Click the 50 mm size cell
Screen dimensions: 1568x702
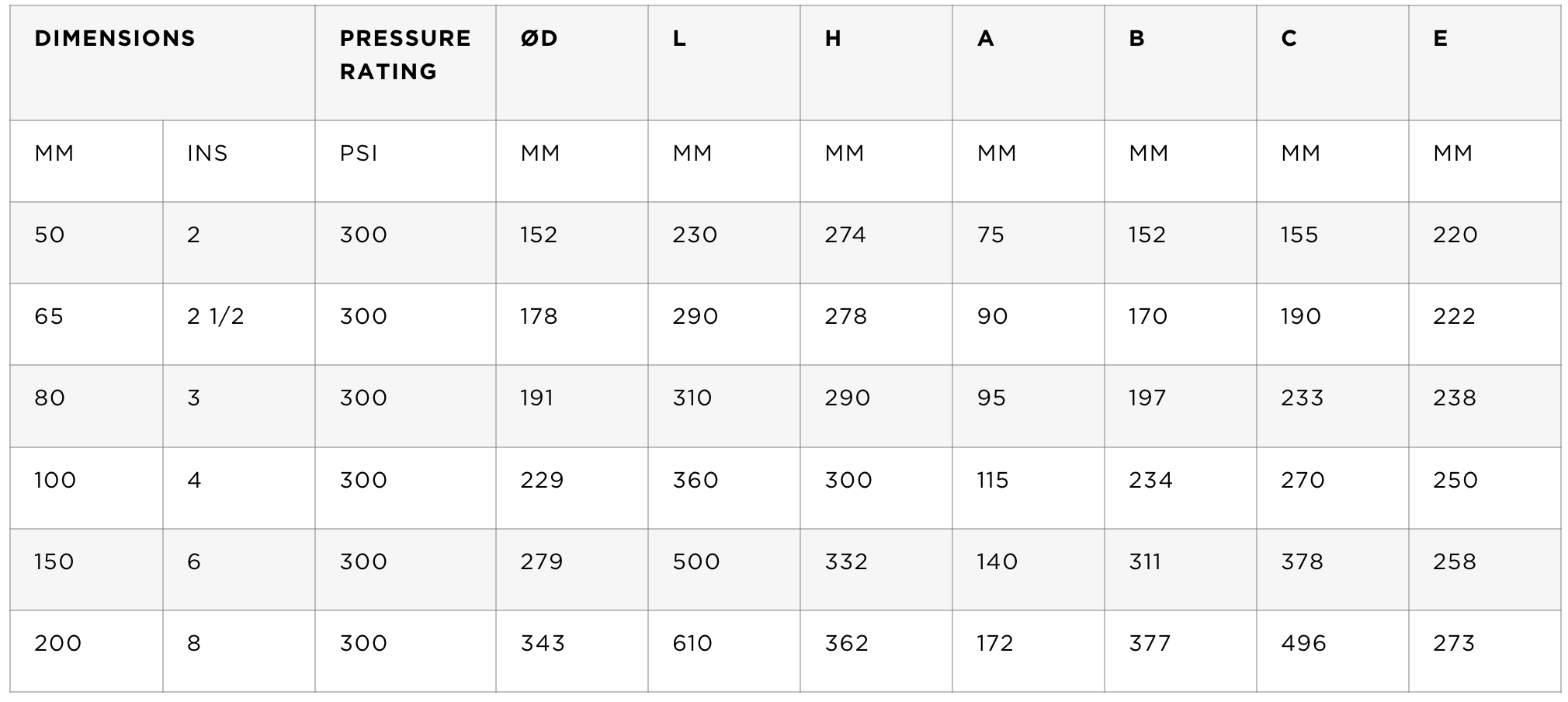click(x=86, y=242)
